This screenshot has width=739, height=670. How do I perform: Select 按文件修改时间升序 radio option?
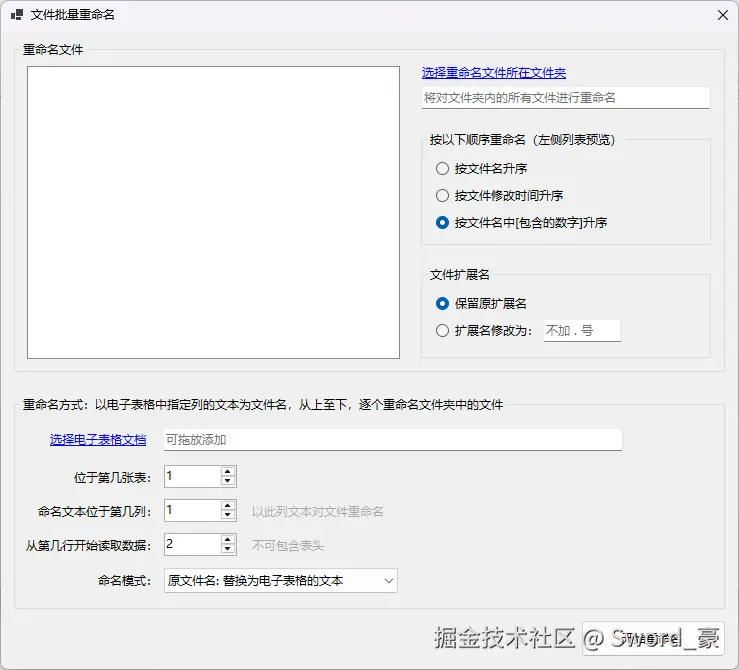(499, 196)
